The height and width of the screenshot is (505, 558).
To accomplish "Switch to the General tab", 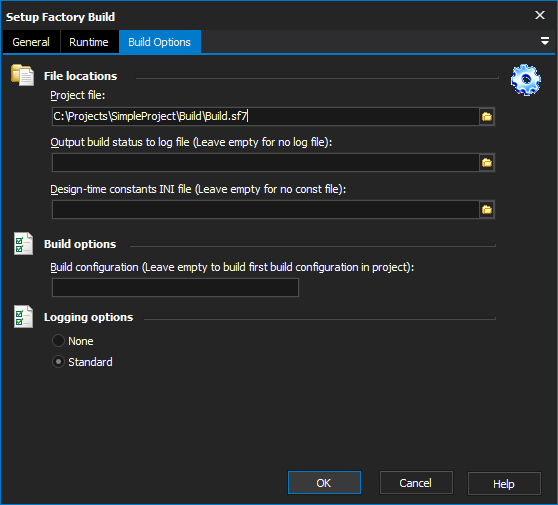I will (x=31, y=42).
